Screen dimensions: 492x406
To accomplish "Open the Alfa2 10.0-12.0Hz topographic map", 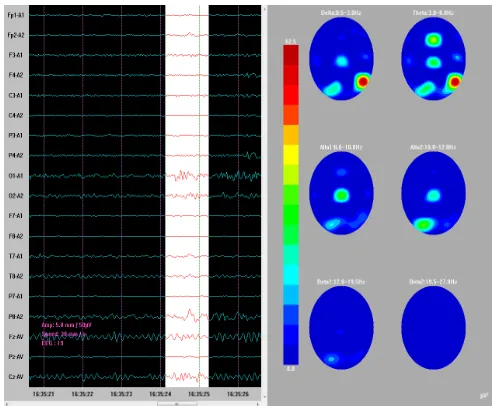I will pyautogui.click(x=433, y=193).
